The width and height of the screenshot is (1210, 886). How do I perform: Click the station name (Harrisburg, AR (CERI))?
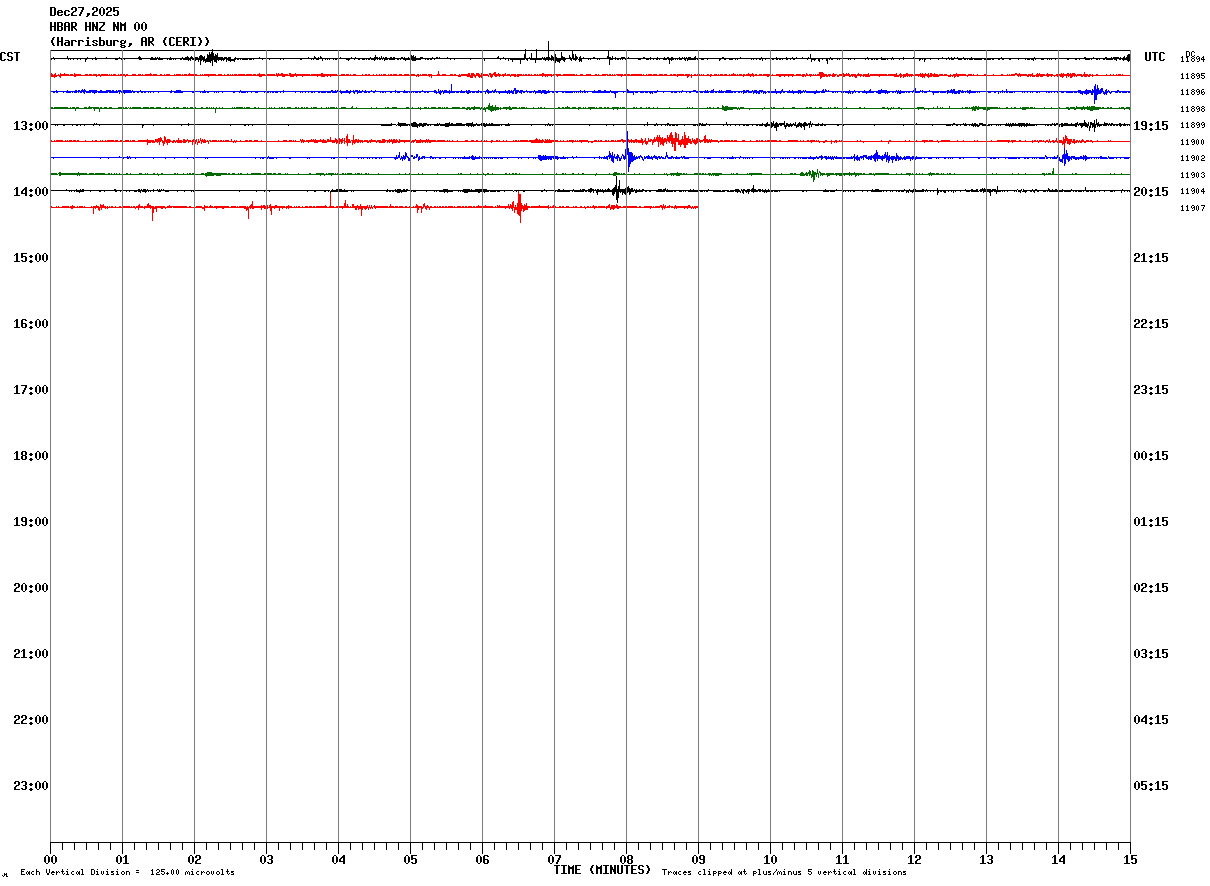coord(130,42)
